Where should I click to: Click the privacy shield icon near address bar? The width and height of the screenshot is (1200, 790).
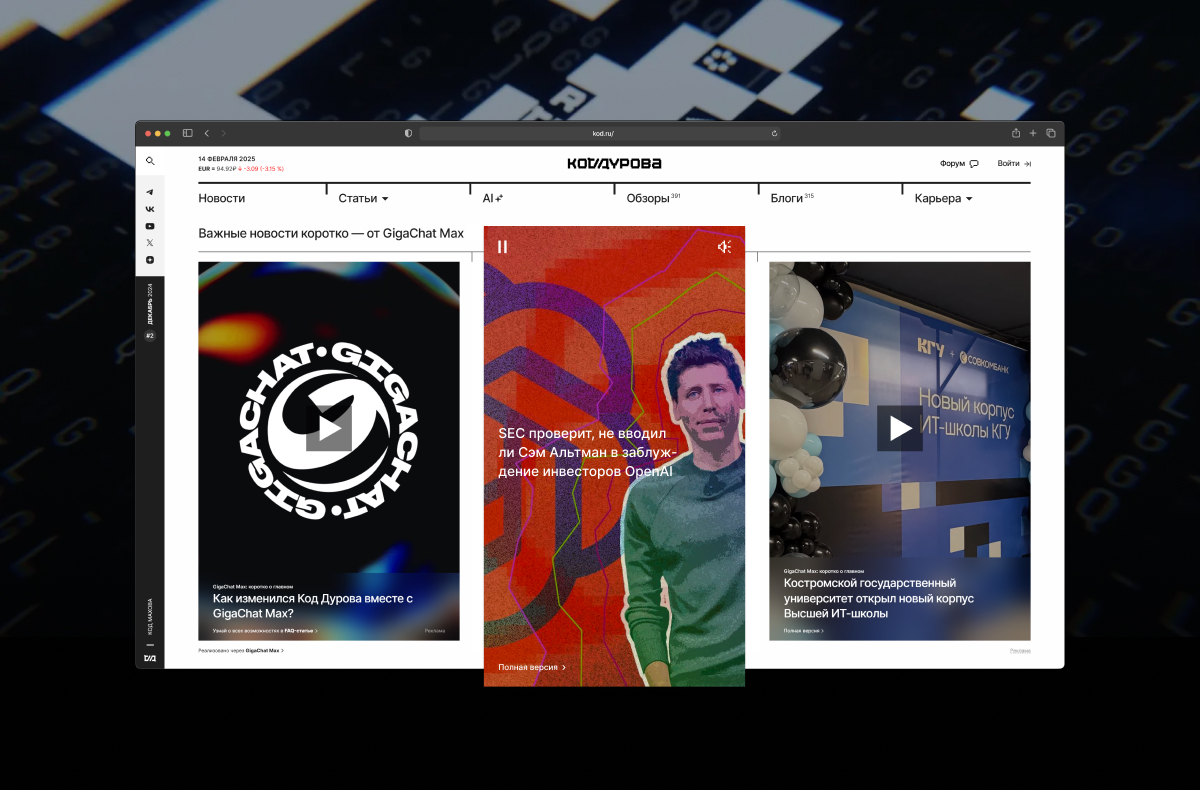click(x=408, y=133)
